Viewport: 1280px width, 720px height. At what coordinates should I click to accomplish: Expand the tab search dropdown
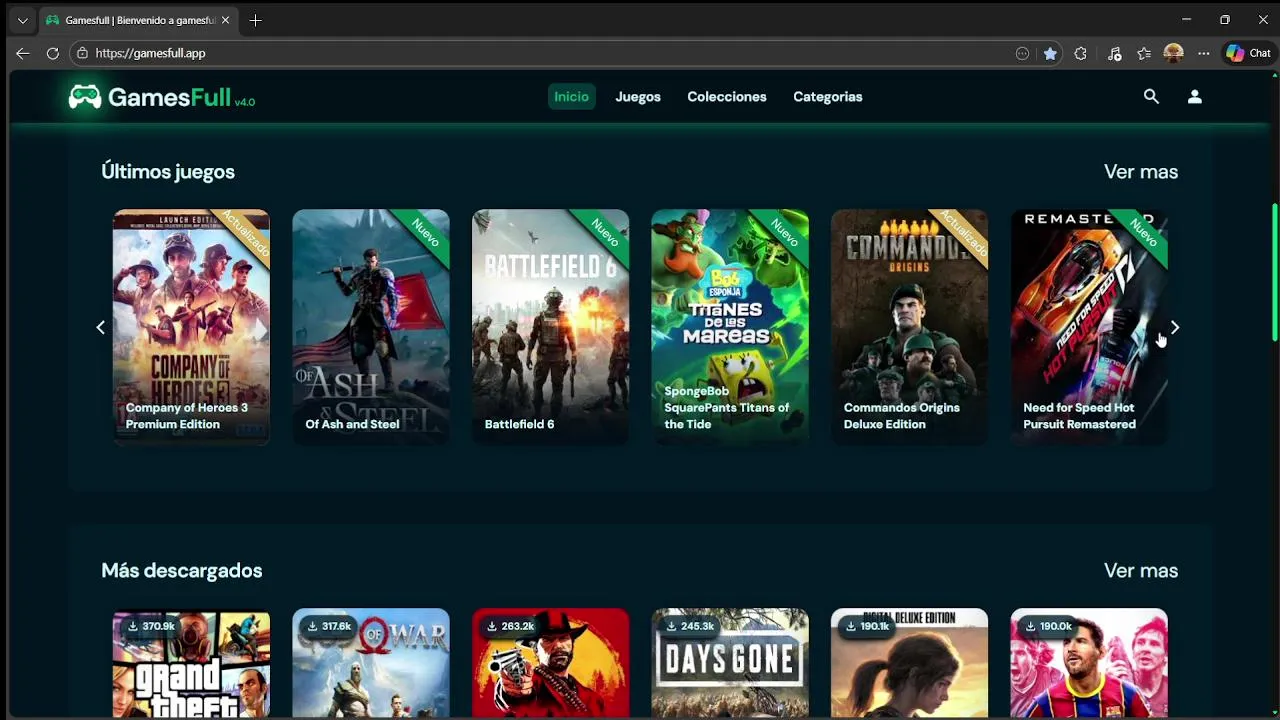point(22,20)
